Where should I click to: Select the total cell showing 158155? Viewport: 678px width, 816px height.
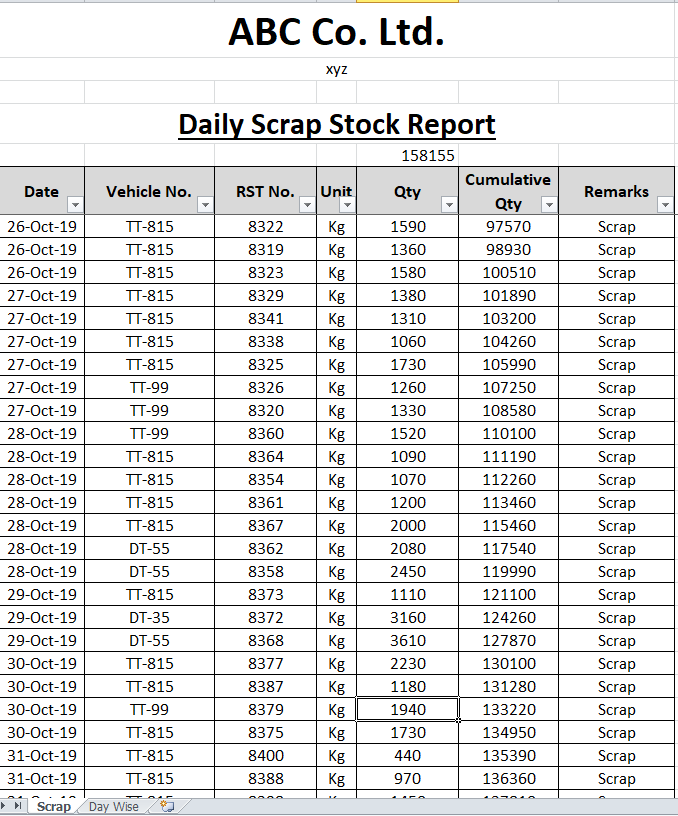(428, 155)
